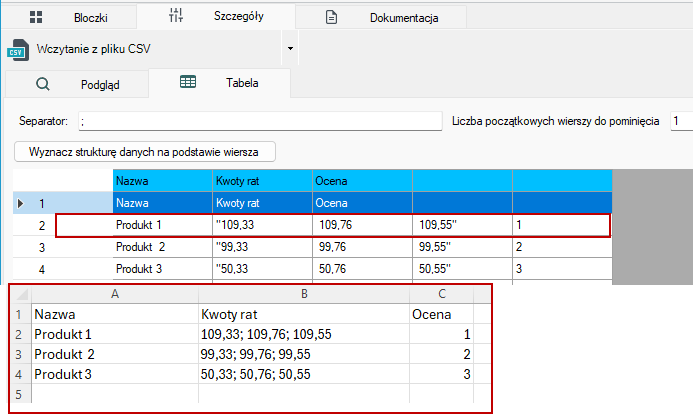Click the Dokumentacja document icon
The image size is (693, 414).
(x=331, y=17)
